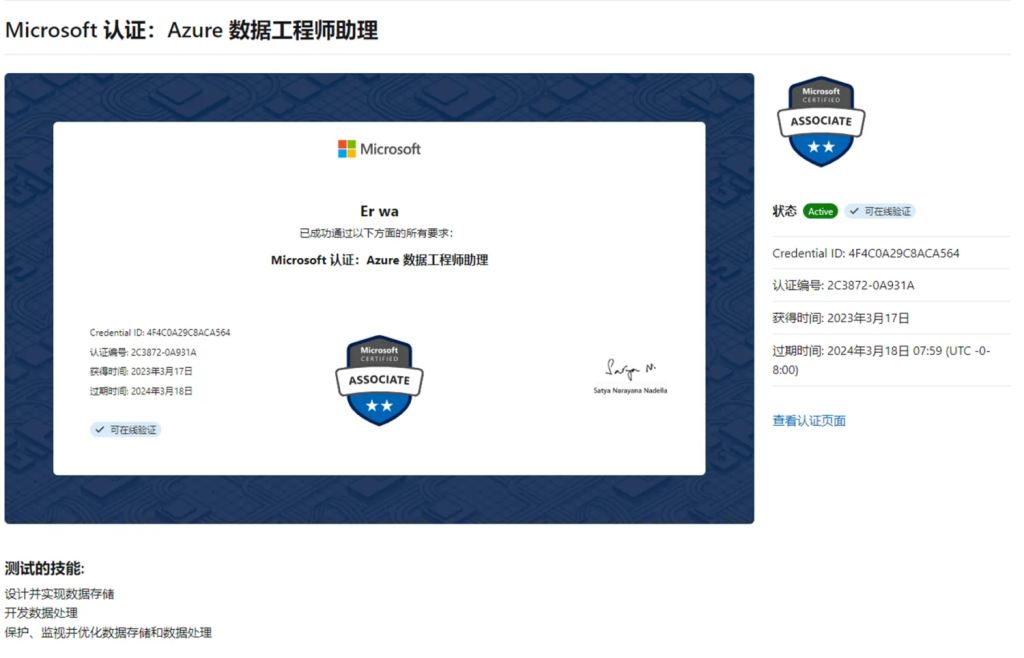This screenshot has width=1024, height=658.
Task: Click sidebar 获得时间 2023年3月17日
Action: click(x=840, y=318)
